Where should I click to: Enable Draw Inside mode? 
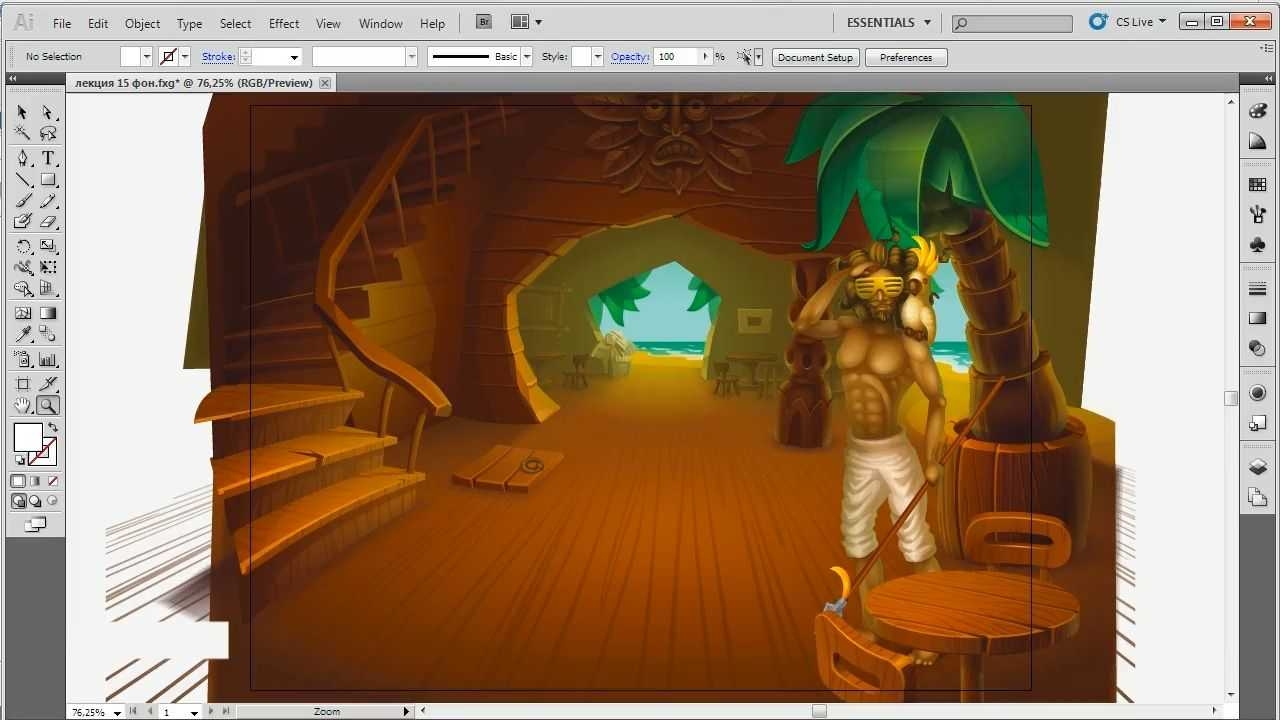pos(53,501)
